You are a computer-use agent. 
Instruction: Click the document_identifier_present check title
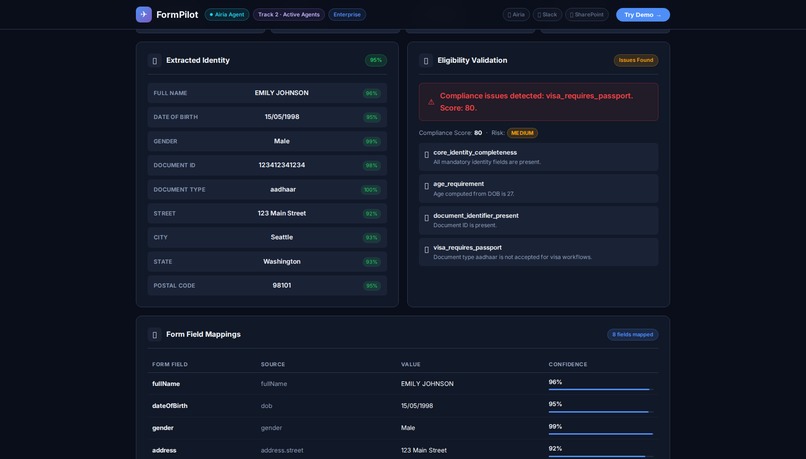[x=476, y=216]
